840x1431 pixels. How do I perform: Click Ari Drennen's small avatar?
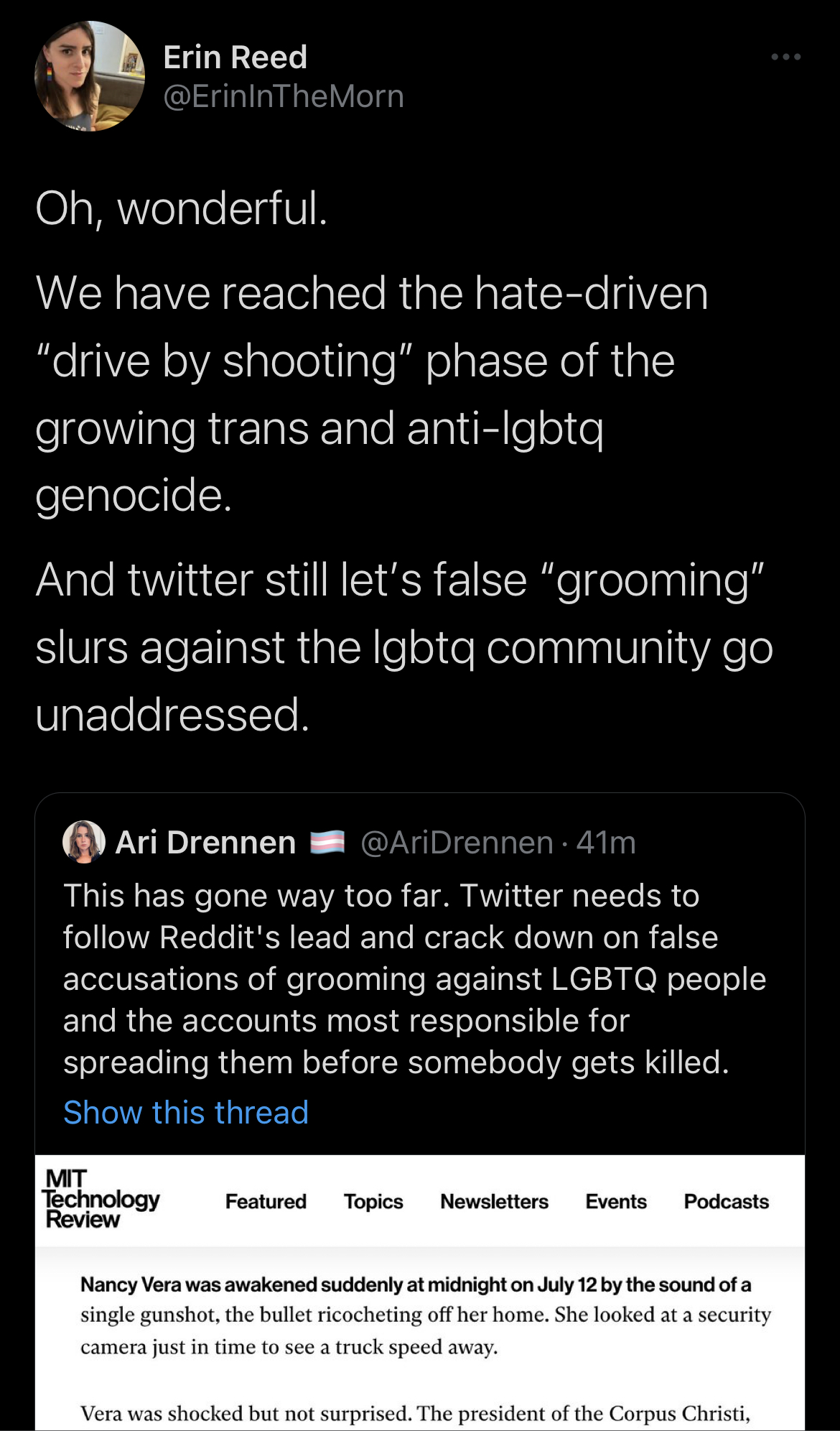[84, 842]
